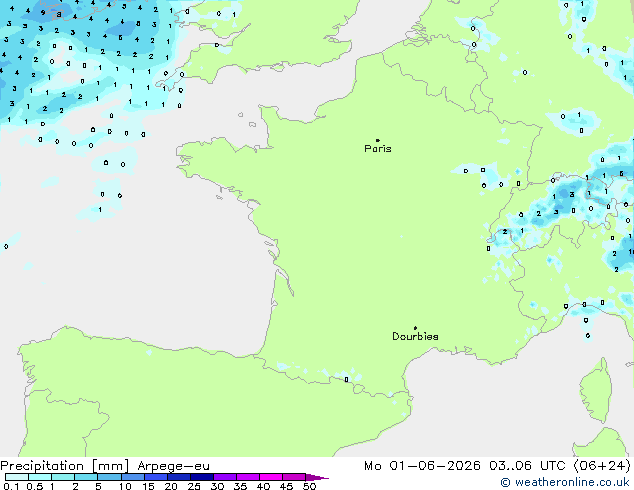Pick the legend swatch between 20 and 25
Viewport: 634px width, 490px height.
(179, 477)
